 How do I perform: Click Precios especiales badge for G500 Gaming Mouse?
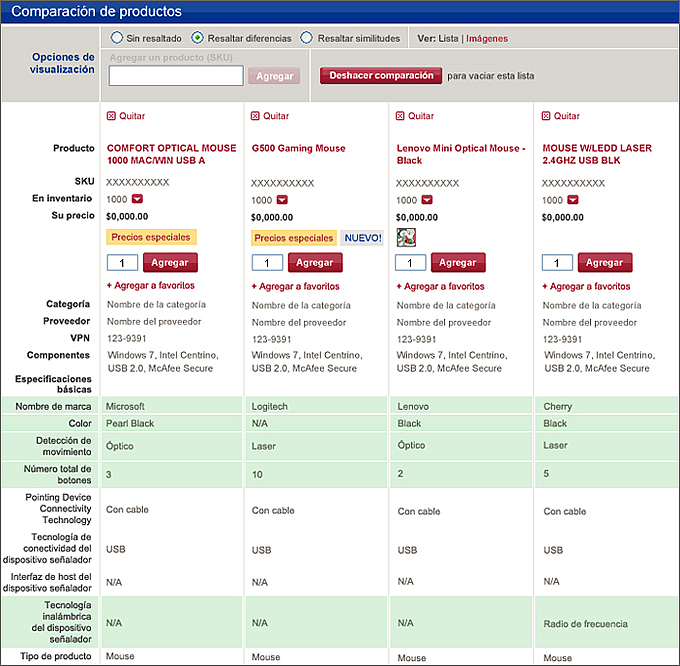pyautogui.click(x=293, y=238)
